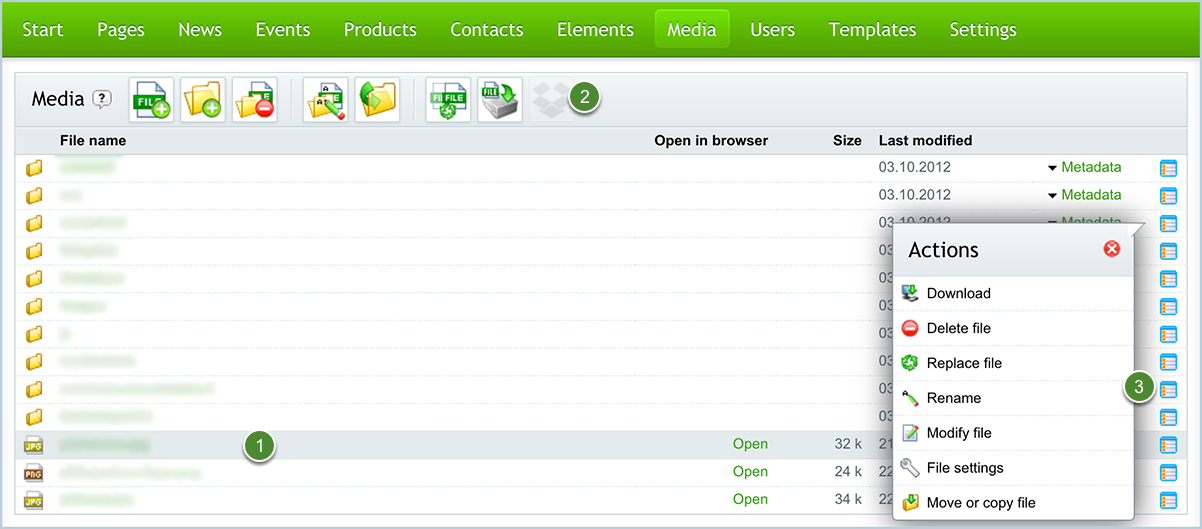Open the help question mark beside Media
This screenshot has width=1202, height=529.
point(102,99)
